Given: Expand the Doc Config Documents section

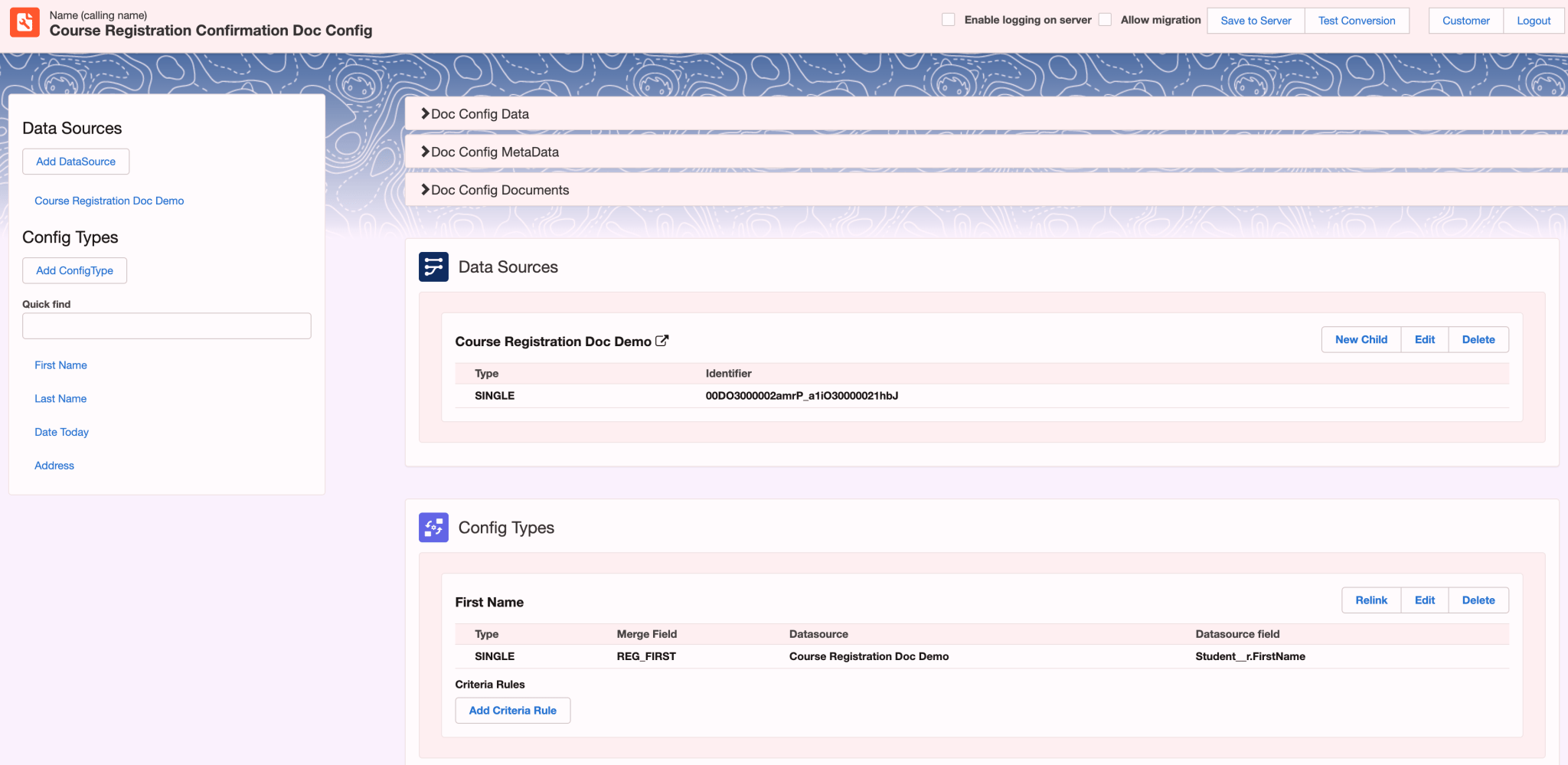Looking at the screenshot, I should [x=498, y=190].
